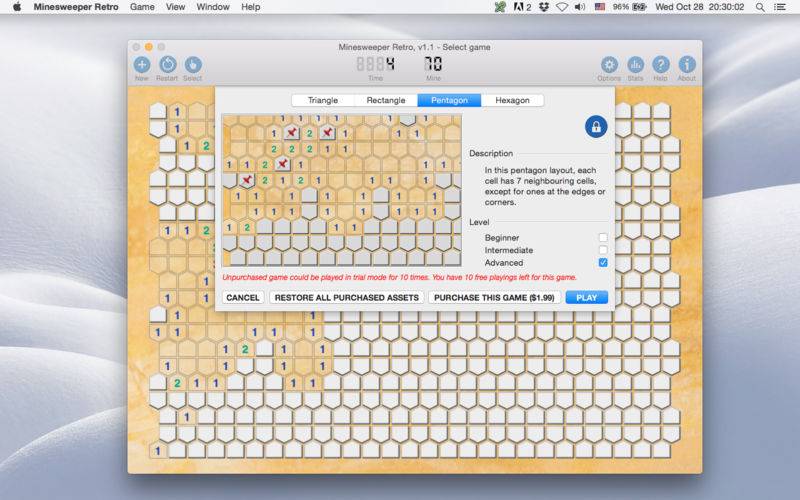Click the layout description text

pos(545,186)
